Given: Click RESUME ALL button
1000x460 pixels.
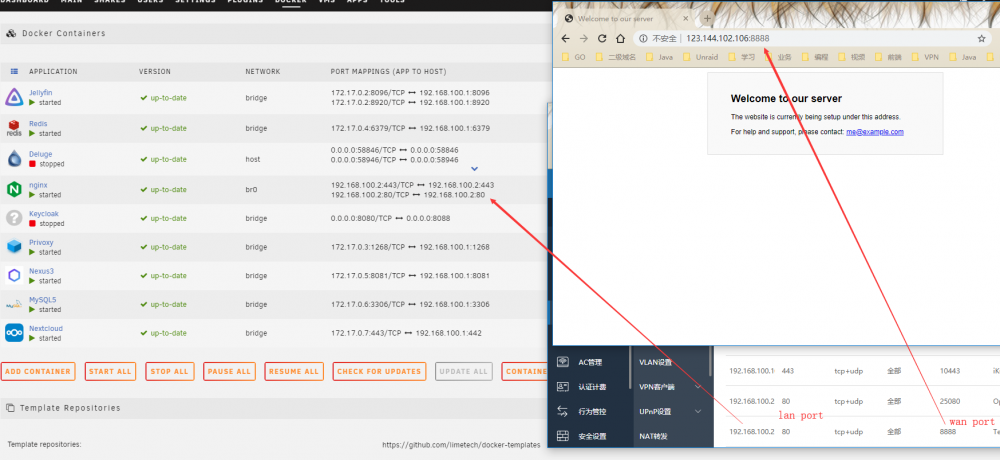Looking at the screenshot, I should coord(293,371).
